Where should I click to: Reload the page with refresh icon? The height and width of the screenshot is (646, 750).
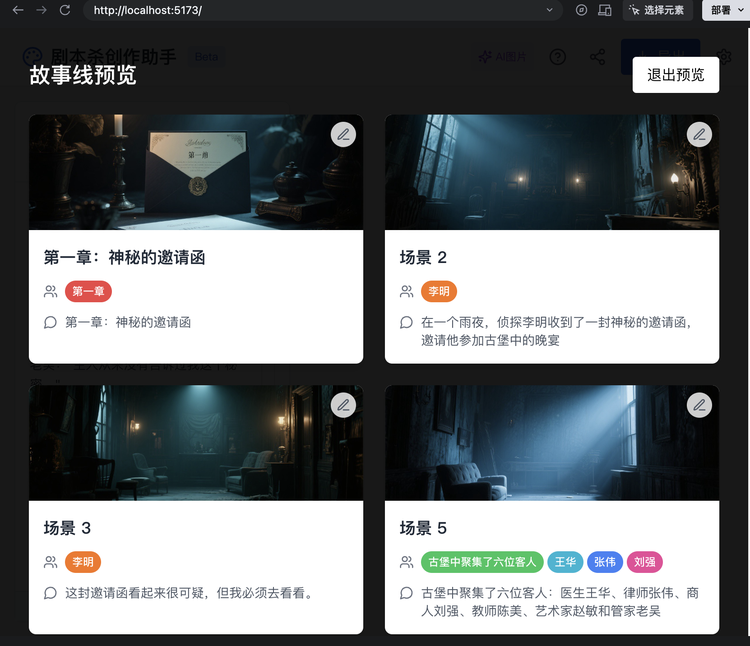click(x=65, y=10)
